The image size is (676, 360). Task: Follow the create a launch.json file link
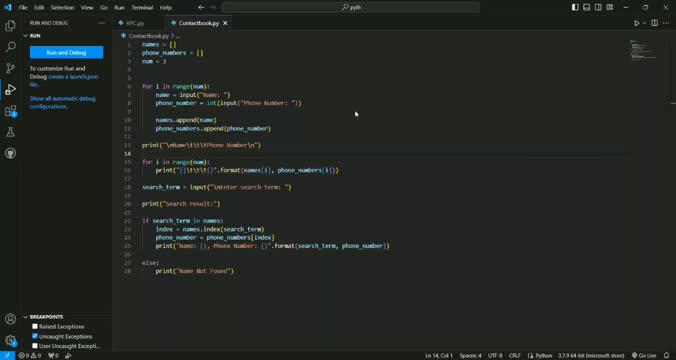pos(64,81)
